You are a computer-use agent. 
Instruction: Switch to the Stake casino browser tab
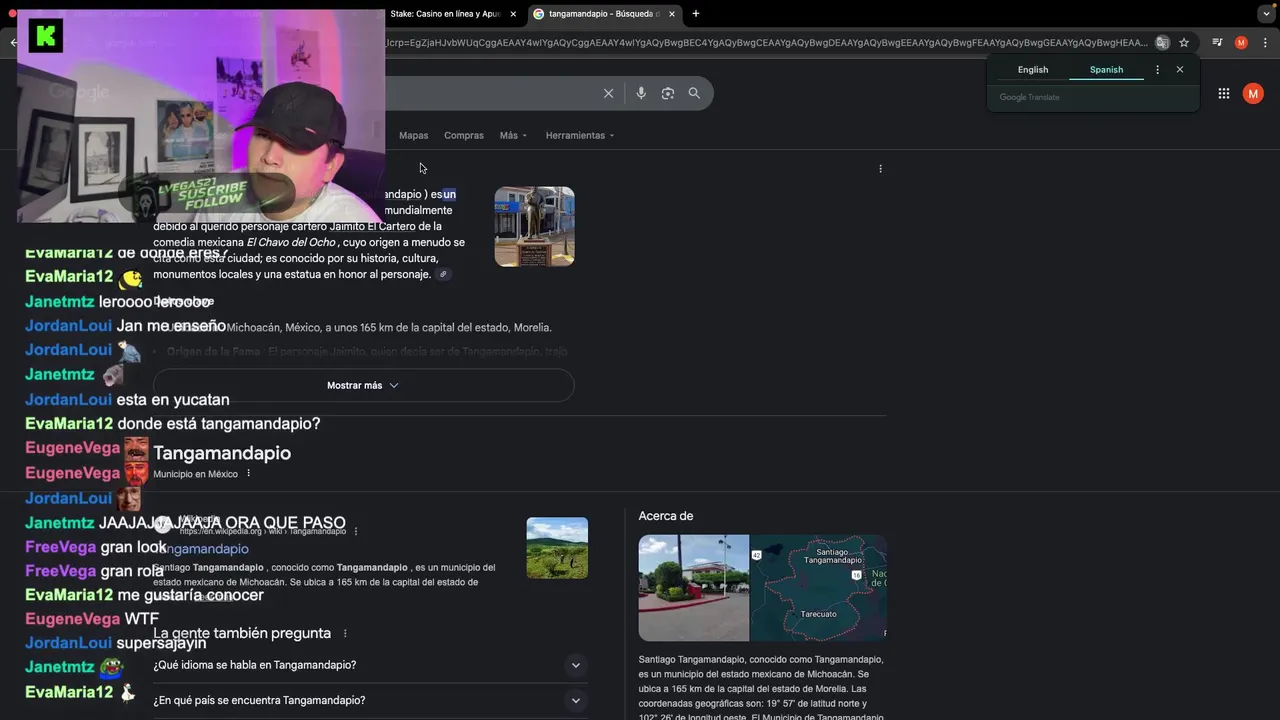446,14
